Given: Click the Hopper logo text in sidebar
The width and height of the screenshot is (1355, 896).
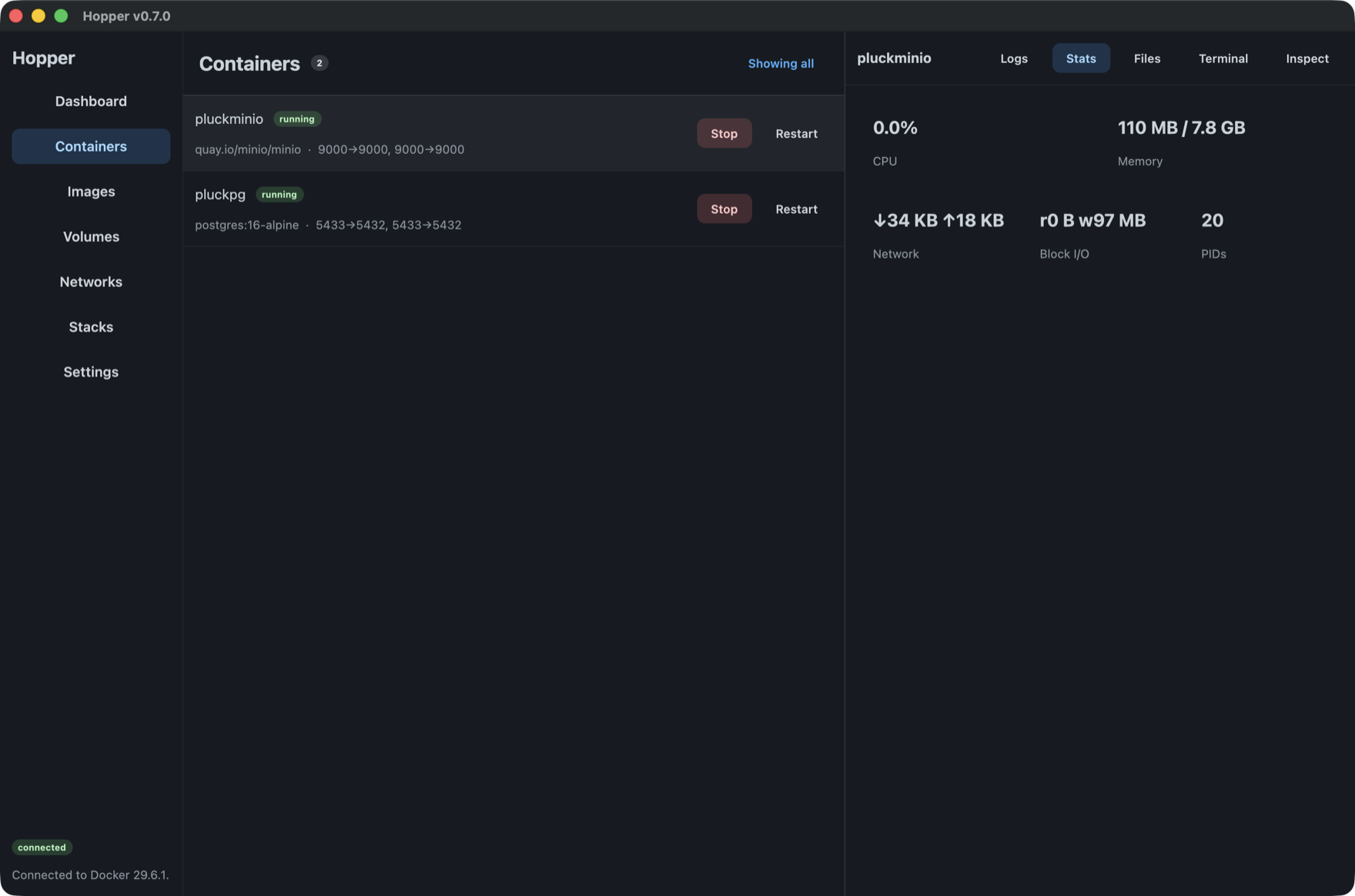Looking at the screenshot, I should coord(43,58).
